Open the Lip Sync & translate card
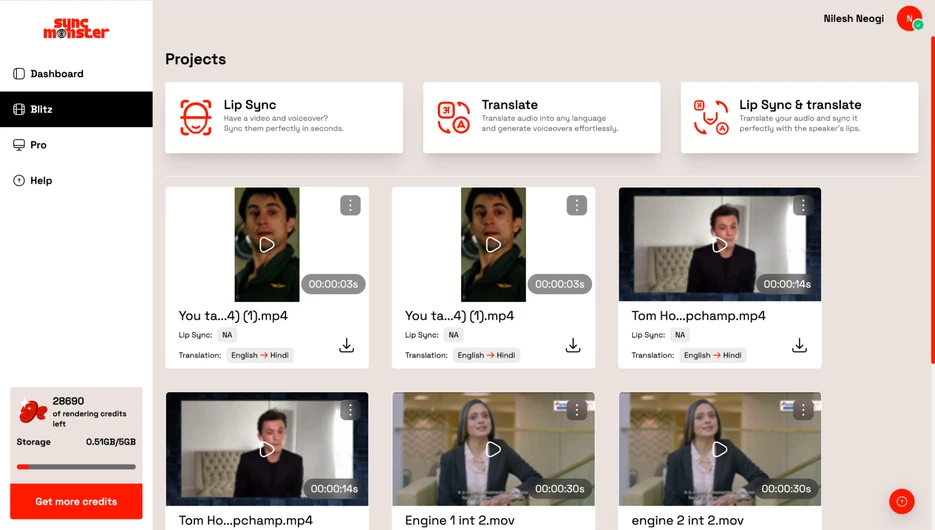This screenshot has height=530, width=935. click(799, 118)
